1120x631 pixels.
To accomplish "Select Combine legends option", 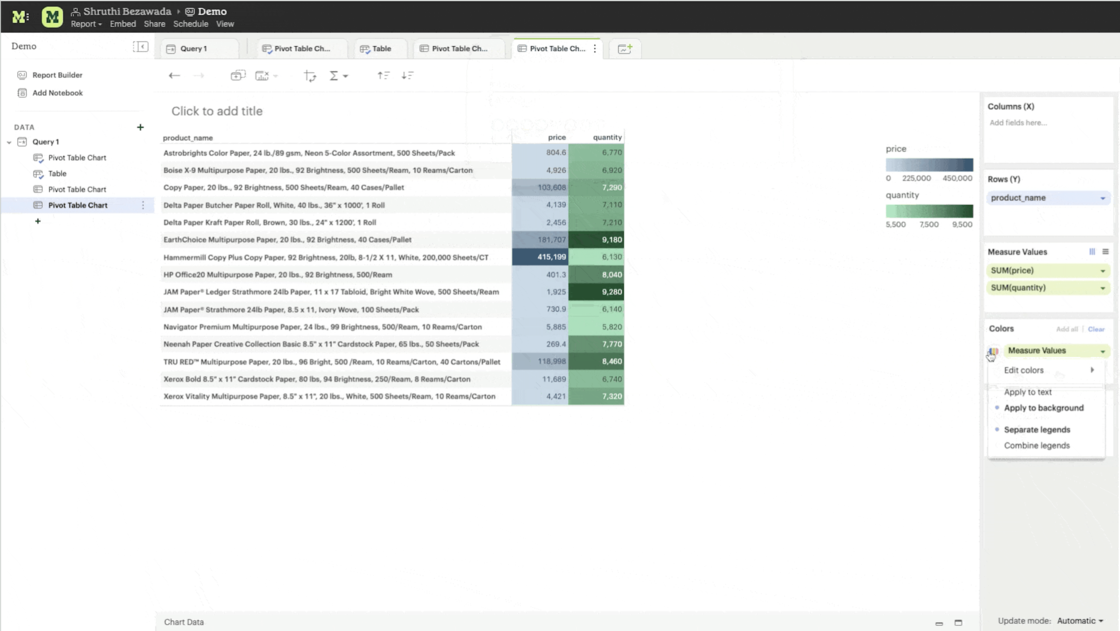I will point(1036,445).
